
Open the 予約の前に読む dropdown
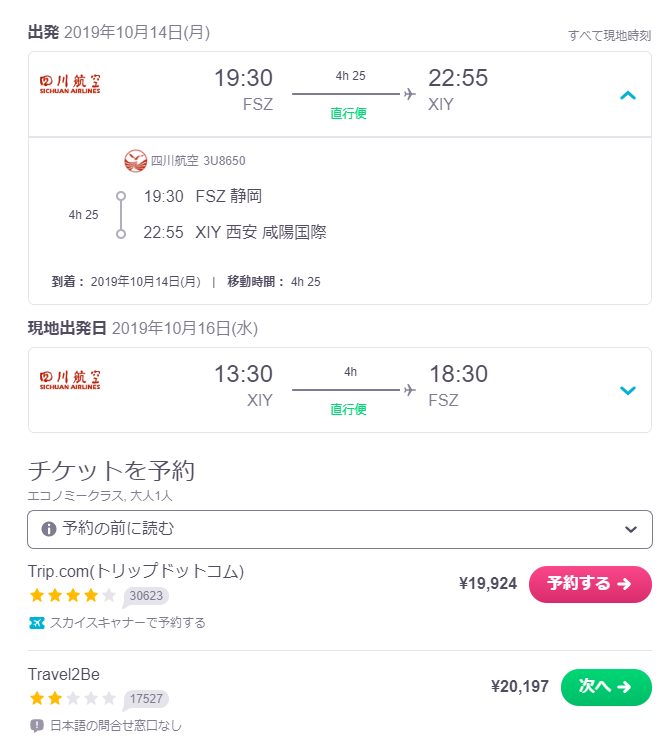(340, 529)
